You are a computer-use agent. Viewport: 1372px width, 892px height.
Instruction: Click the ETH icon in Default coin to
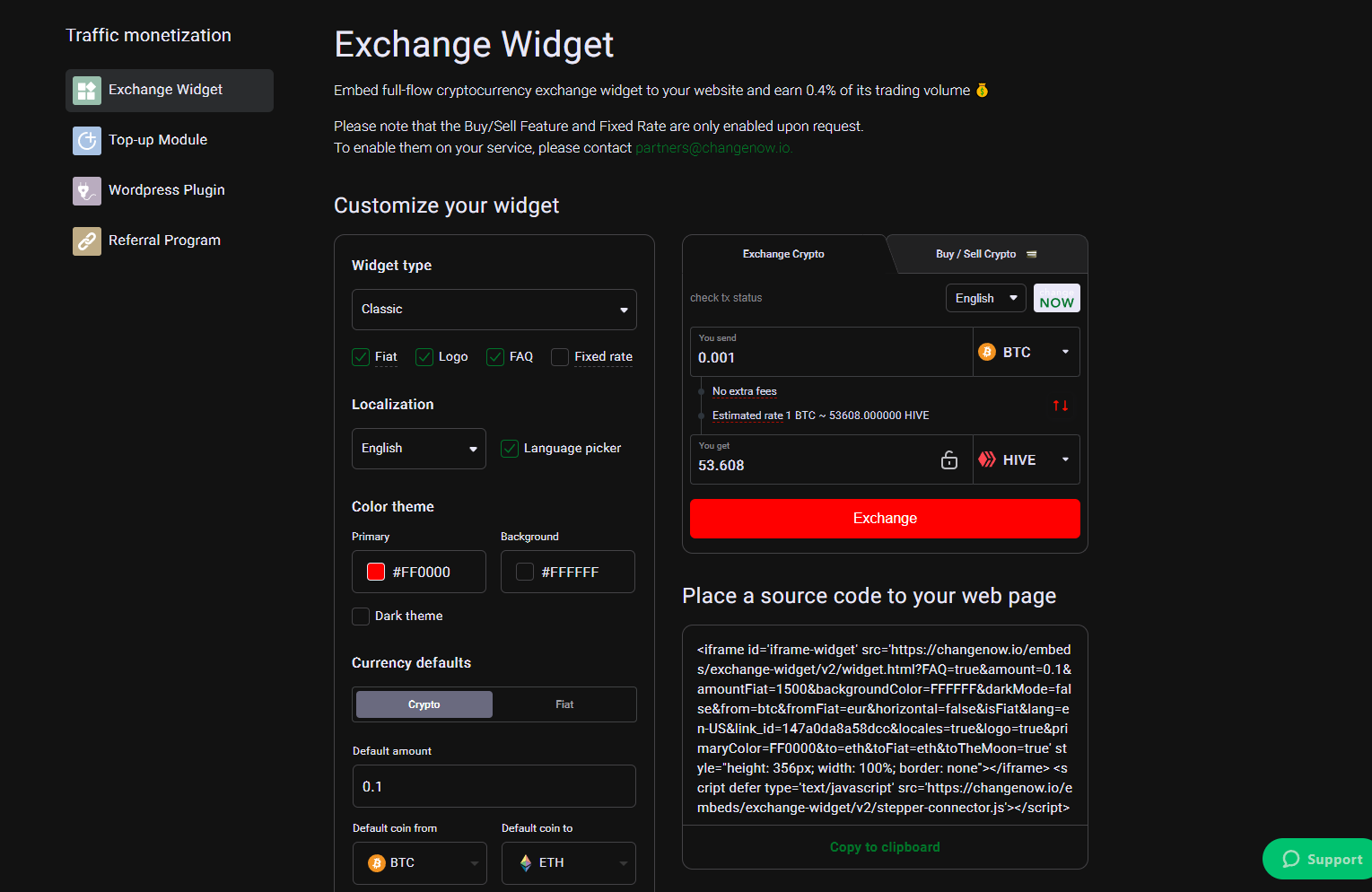pyautogui.click(x=526, y=862)
